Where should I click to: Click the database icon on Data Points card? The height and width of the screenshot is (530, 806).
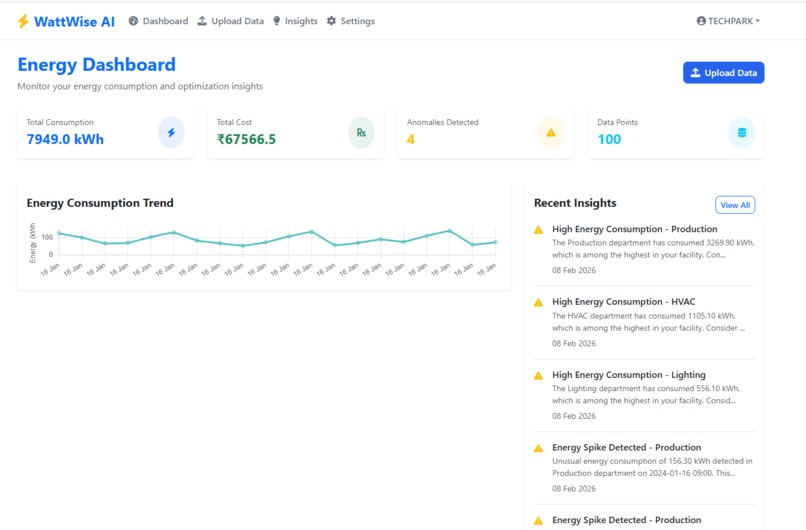(742, 133)
